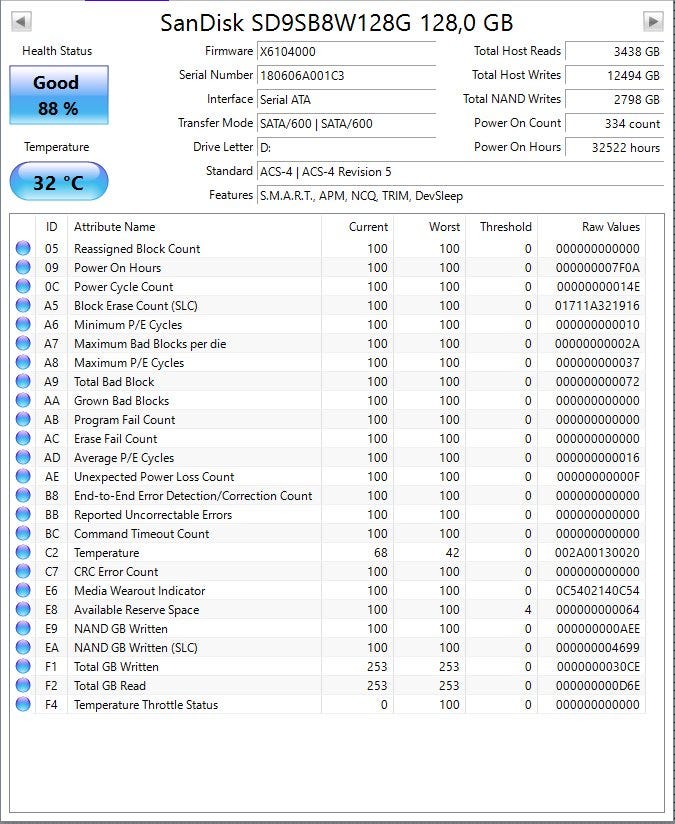Click the Worst column header
675x824 pixels.
[x=429, y=226]
